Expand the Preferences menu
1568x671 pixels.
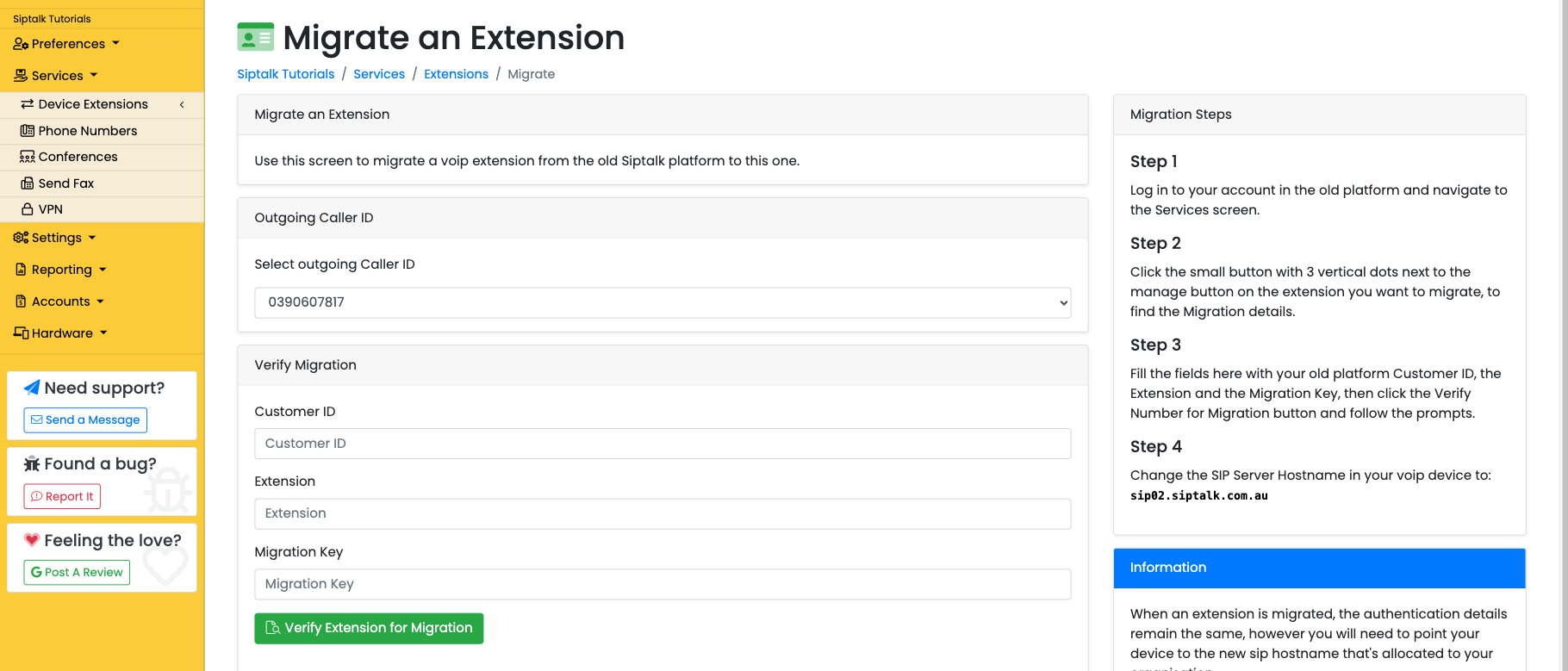(66, 44)
